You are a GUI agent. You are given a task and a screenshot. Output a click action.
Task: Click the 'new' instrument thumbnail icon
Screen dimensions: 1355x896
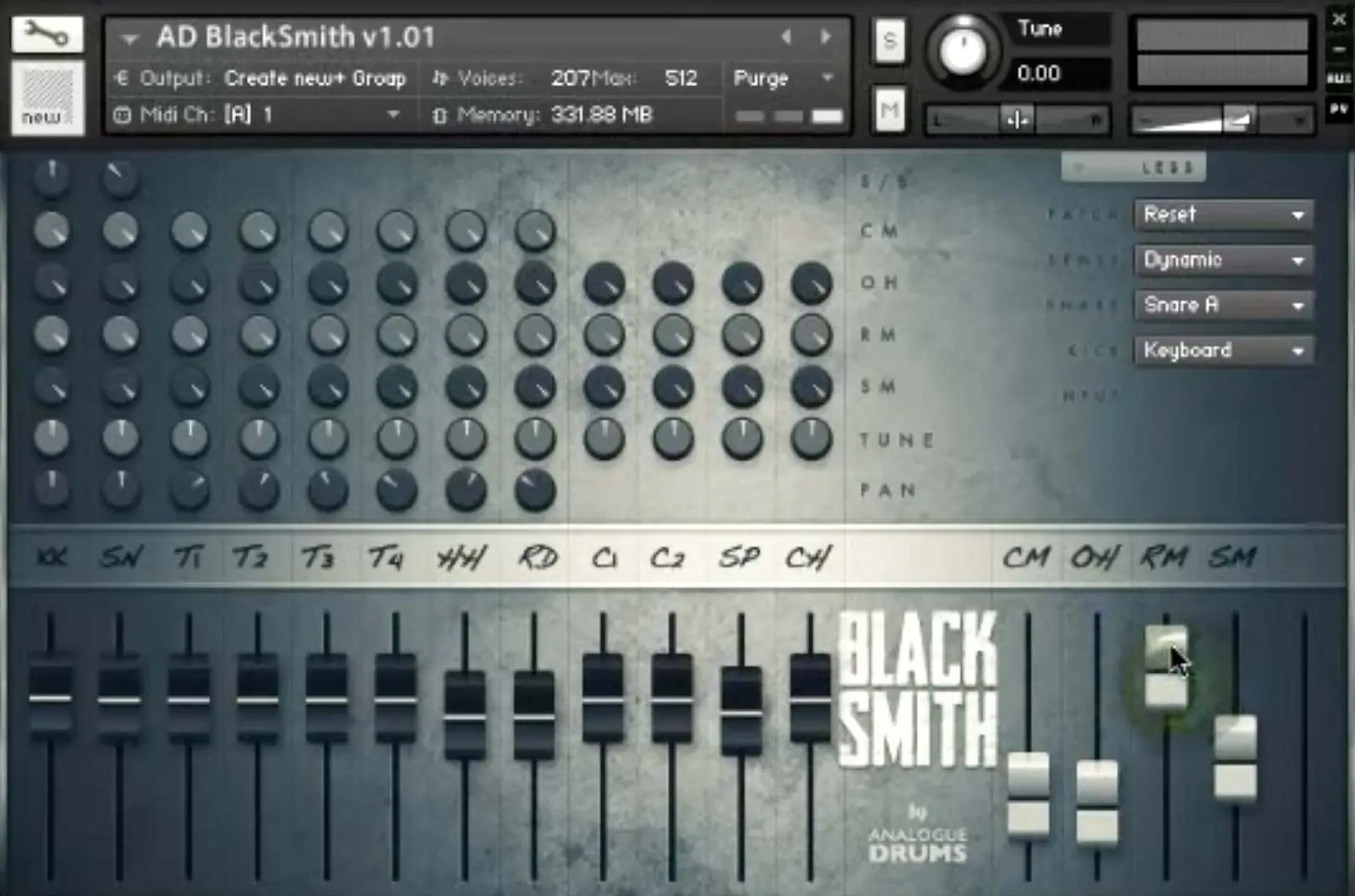(x=47, y=98)
